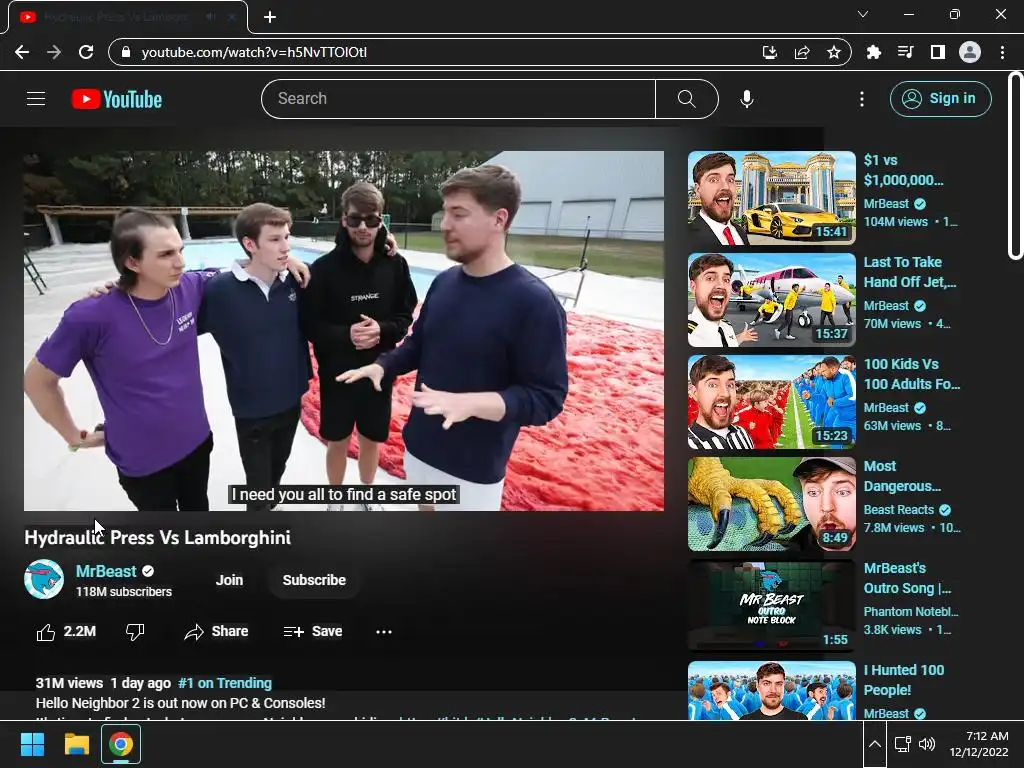The width and height of the screenshot is (1024, 768).
Task: Open #1 on Trending link
Action: 225,683
